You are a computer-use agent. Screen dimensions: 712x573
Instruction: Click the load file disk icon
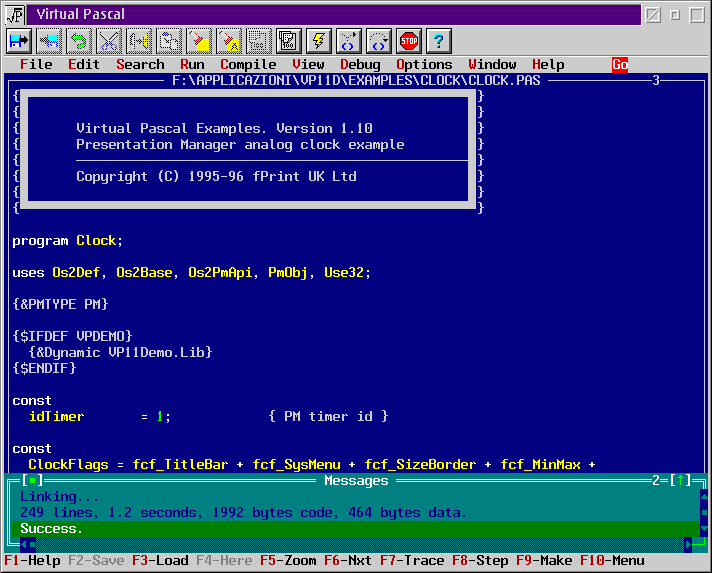coord(19,41)
